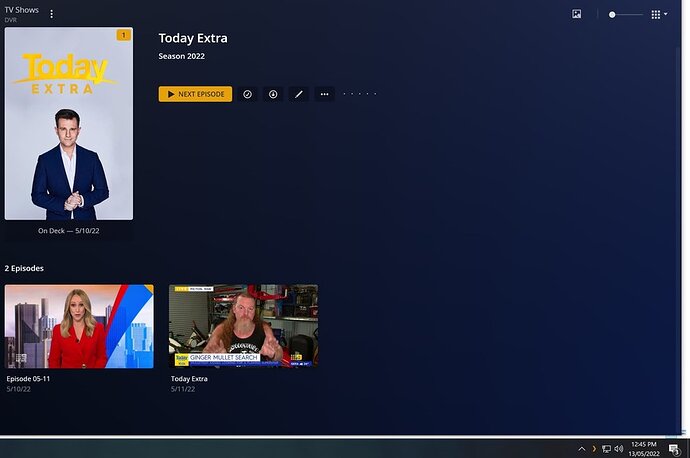This screenshot has height=458, width=690.
Task: Select the Today Extra season poster
Action: click(x=69, y=124)
